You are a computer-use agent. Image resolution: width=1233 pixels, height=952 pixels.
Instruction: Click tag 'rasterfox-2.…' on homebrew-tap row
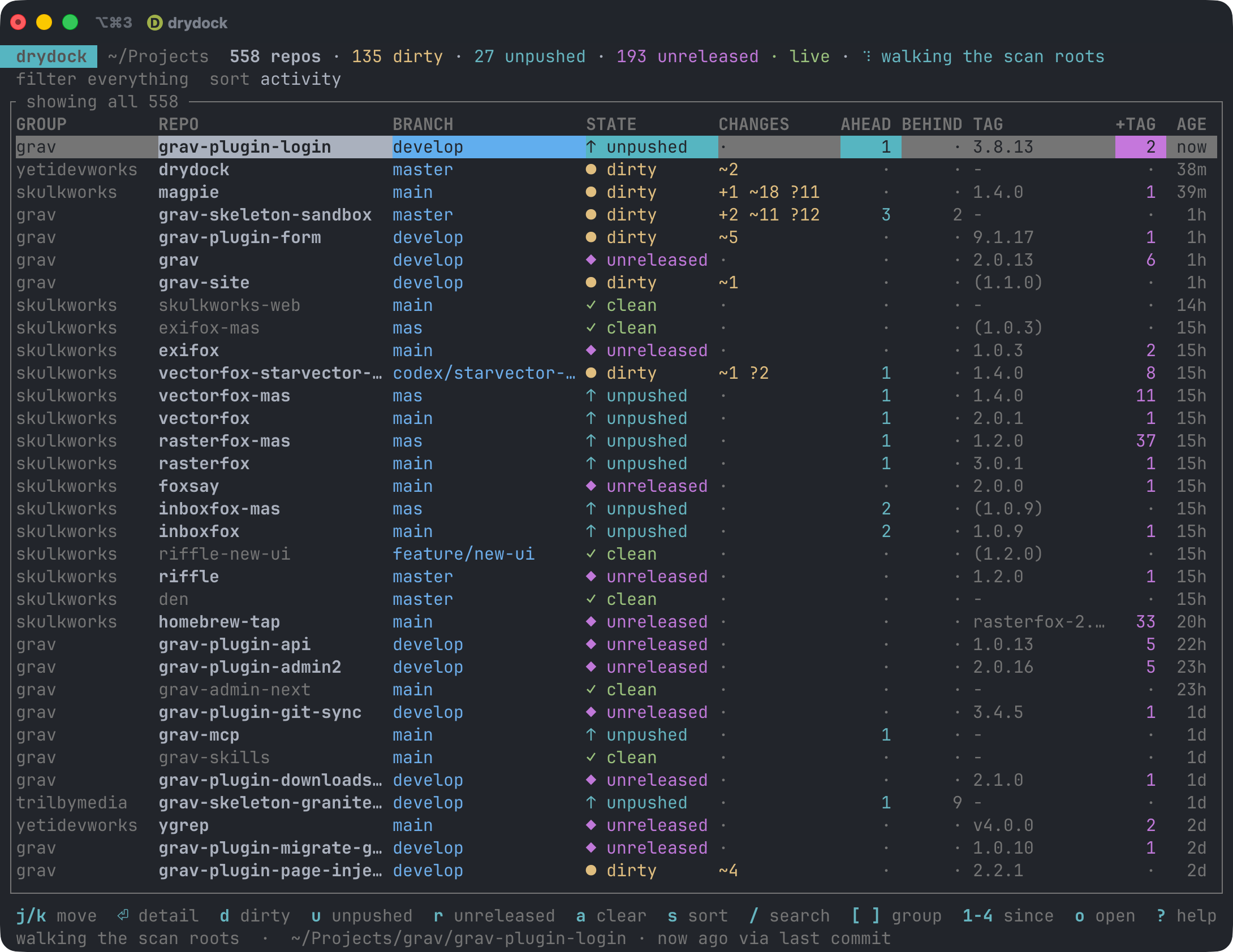(x=1039, y=622)
